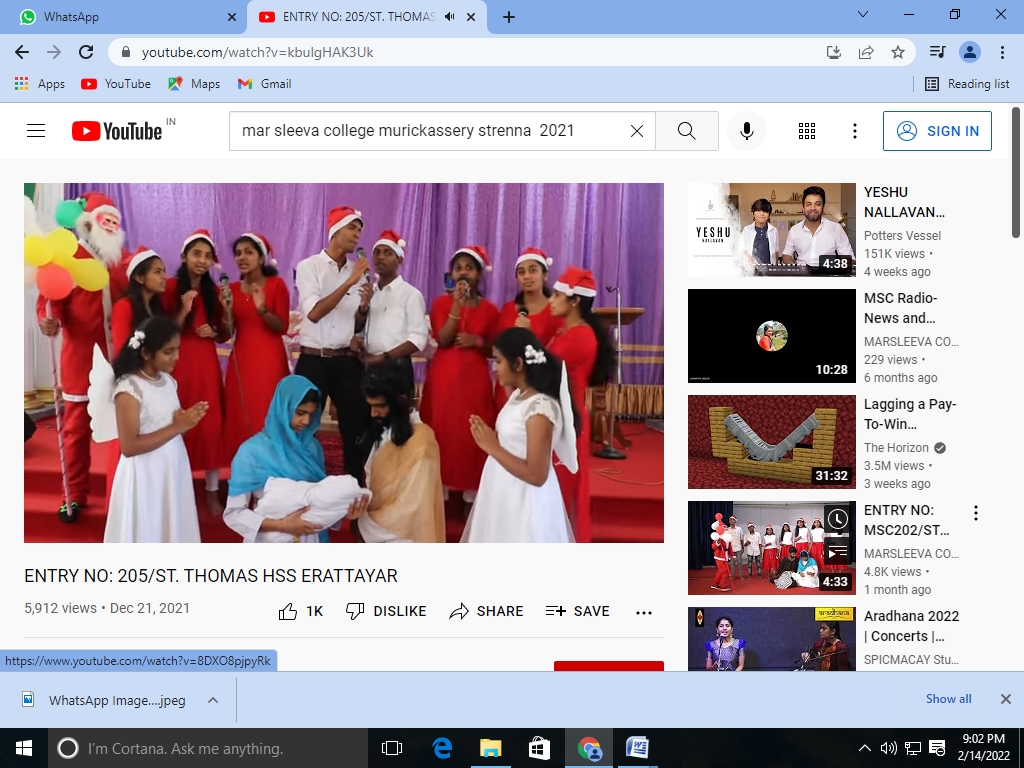Bookmark this page with star icon
This screenshot has width=1024, height=768.
(898, 52)
